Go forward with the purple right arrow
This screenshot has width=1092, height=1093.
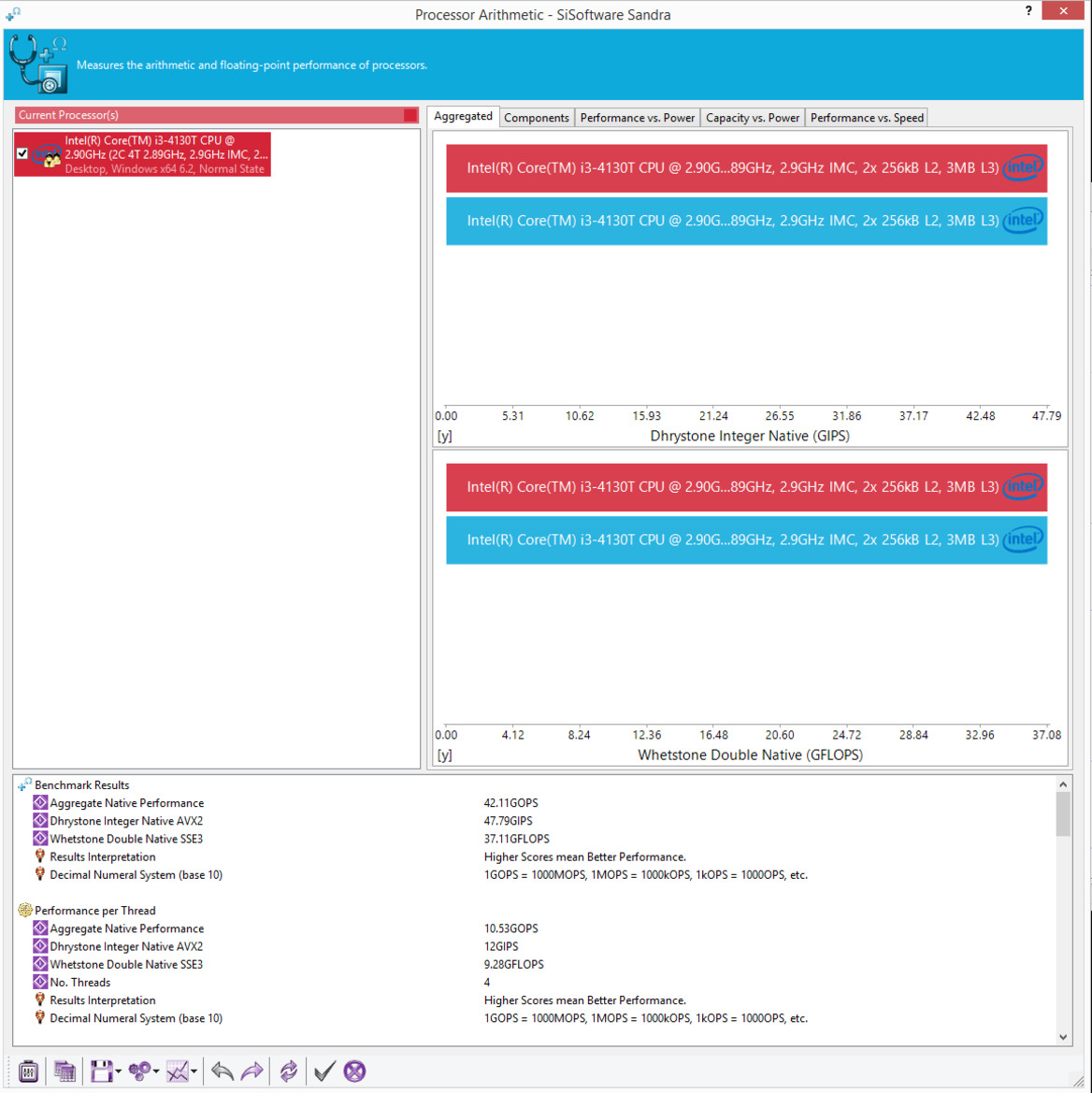coord(251,1071)
